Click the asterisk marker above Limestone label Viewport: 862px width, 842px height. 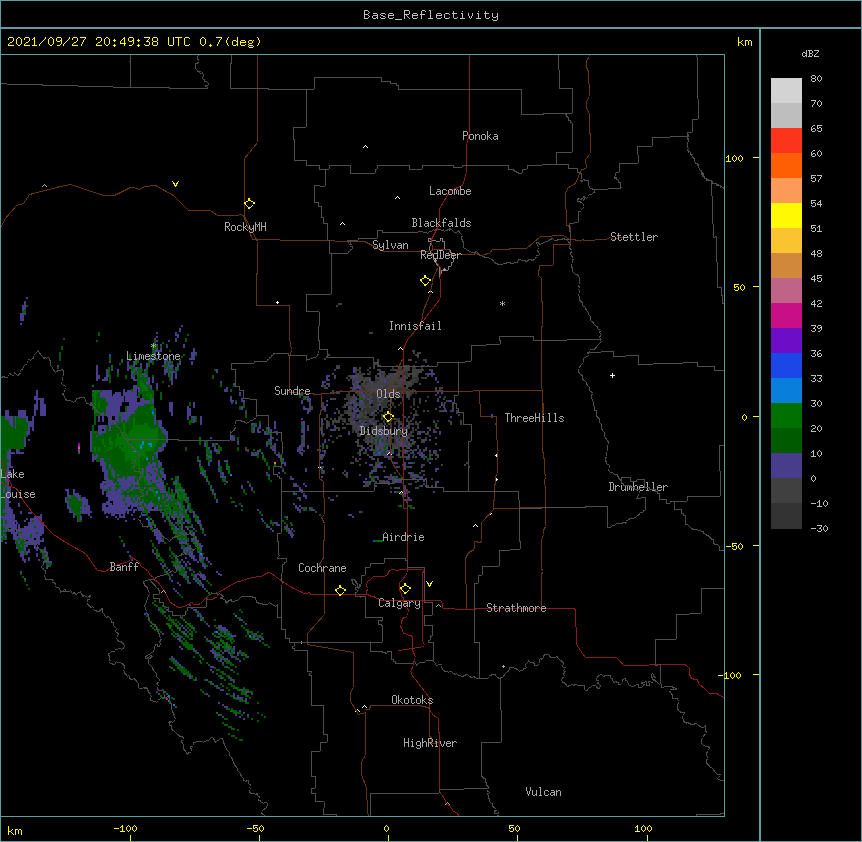point(154,346)
